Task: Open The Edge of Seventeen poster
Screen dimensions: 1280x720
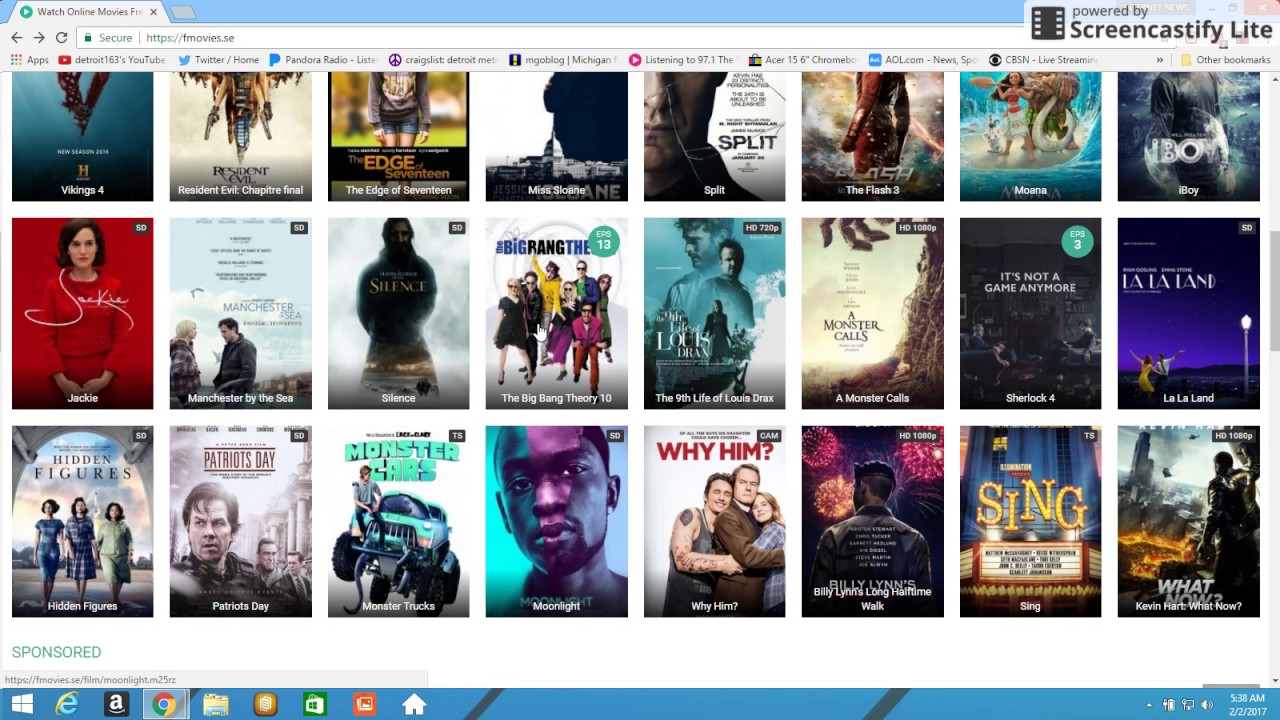Action: point(399,137)
